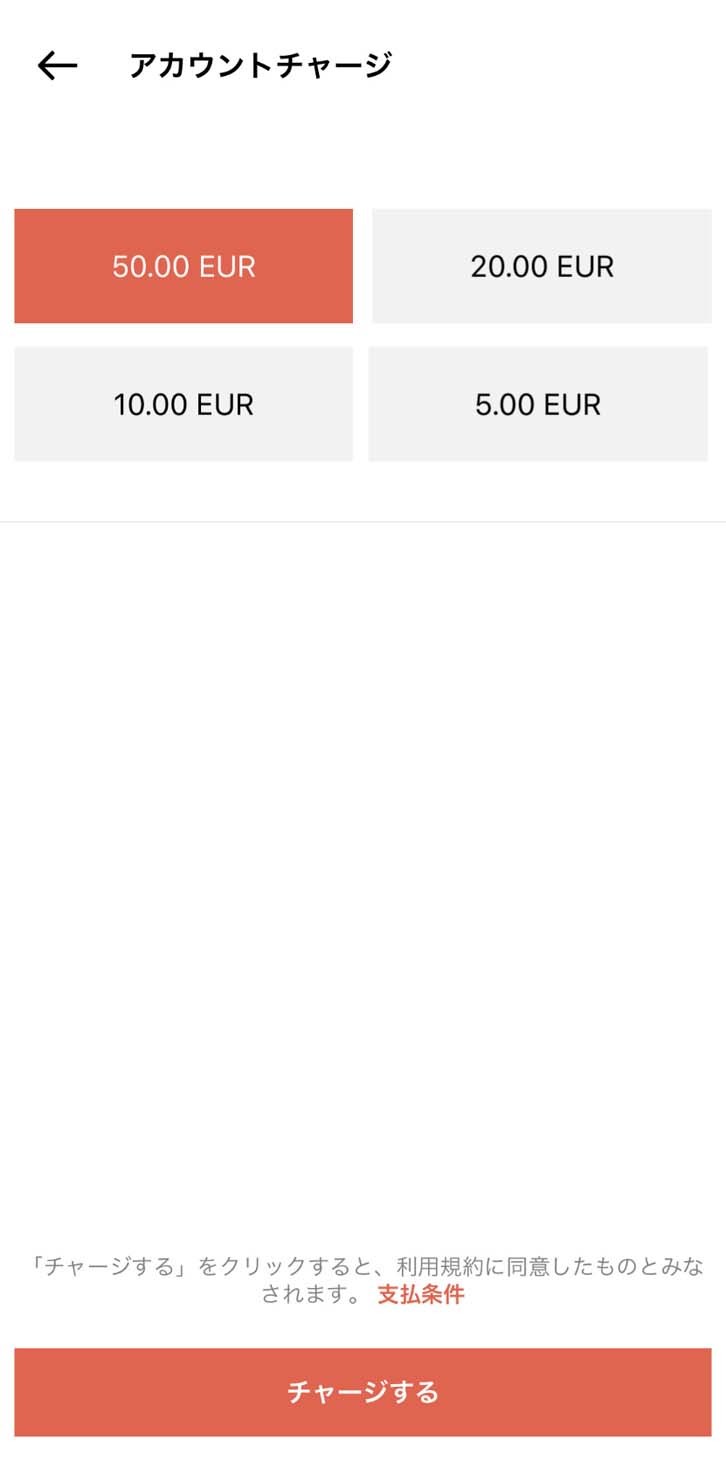Switch selection to the 5.00 EUR tile

coord(538,404)
